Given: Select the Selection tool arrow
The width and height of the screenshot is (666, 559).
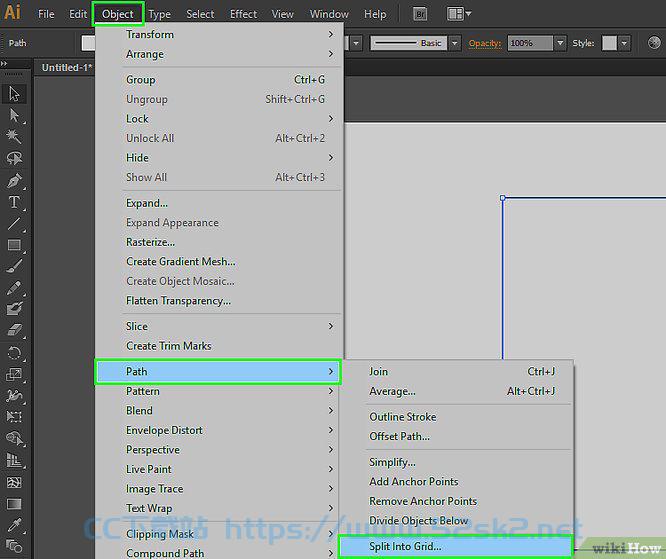Looking at the screenshot, I should (x=14, y=94).
